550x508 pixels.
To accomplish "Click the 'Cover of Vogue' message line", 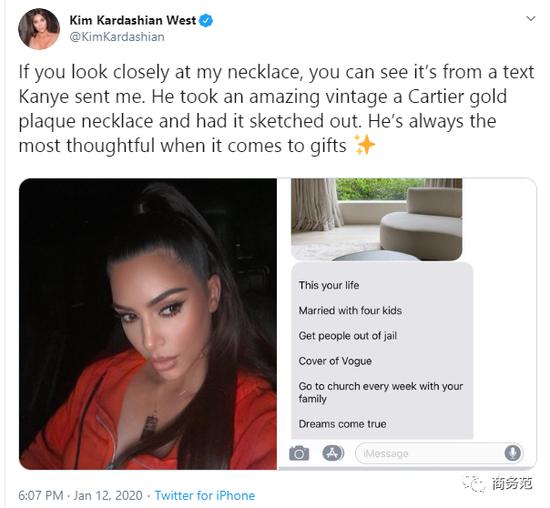I will pyautogui.click(x=335, y=361).
